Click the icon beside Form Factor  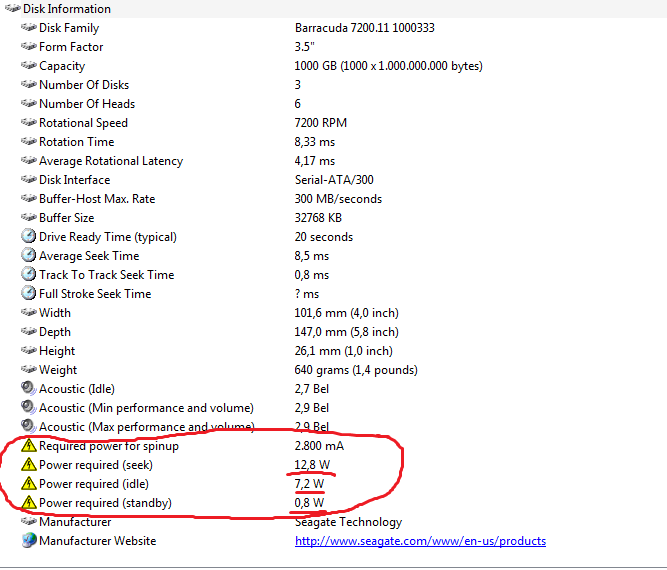coord(29,46)
